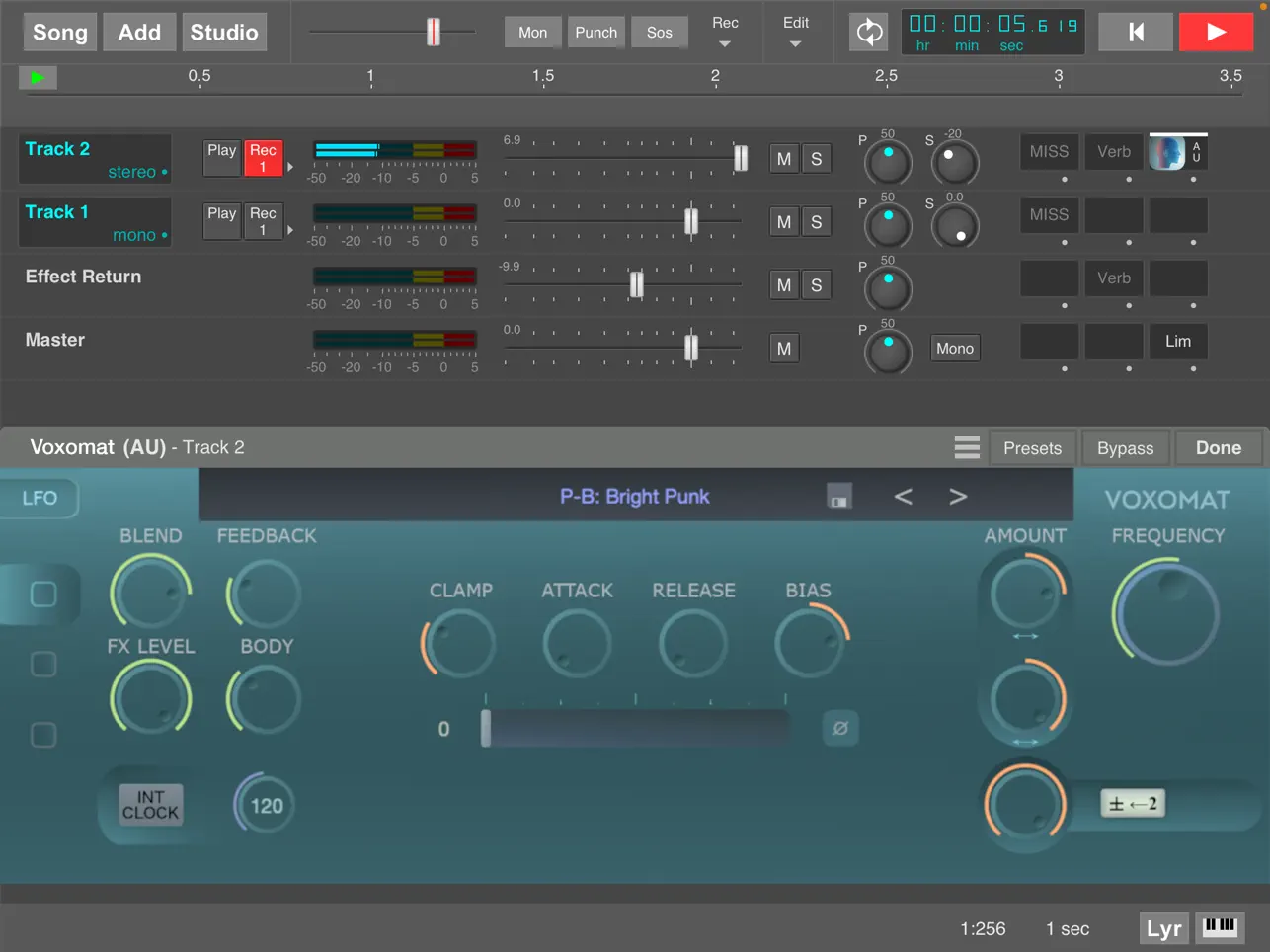
Task: Mute Track 1
Action: coord(784,222)
